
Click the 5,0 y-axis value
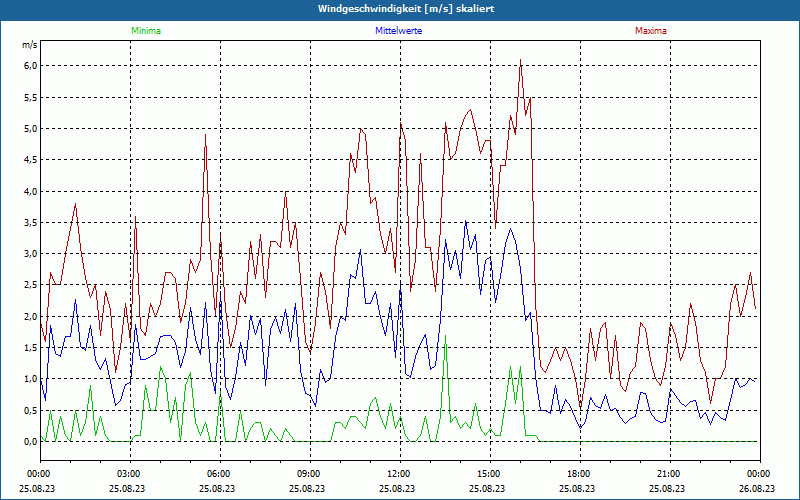pyautogui.click(x=31, y=129)
